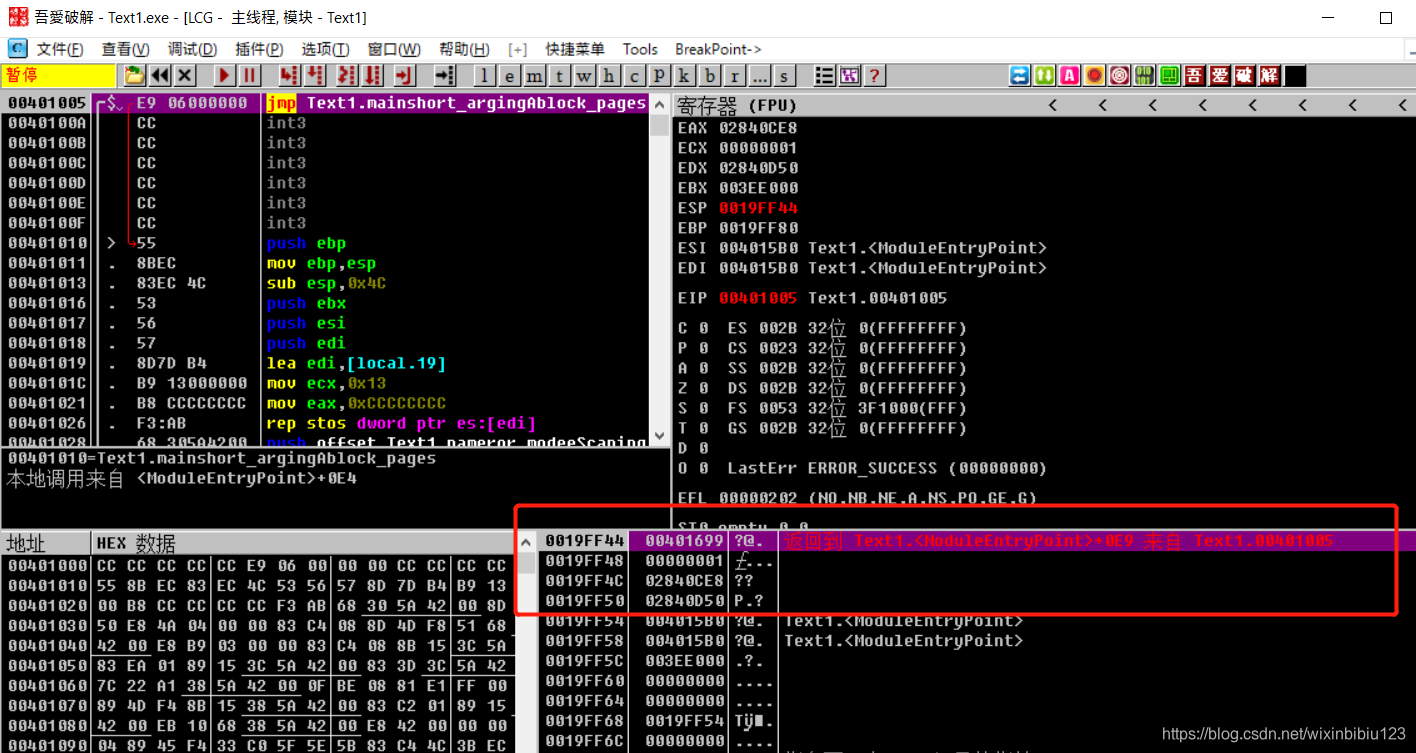This screenshot has height=753, width=1416.
Task: Open the Tools menu
Action: click(640, 49)
